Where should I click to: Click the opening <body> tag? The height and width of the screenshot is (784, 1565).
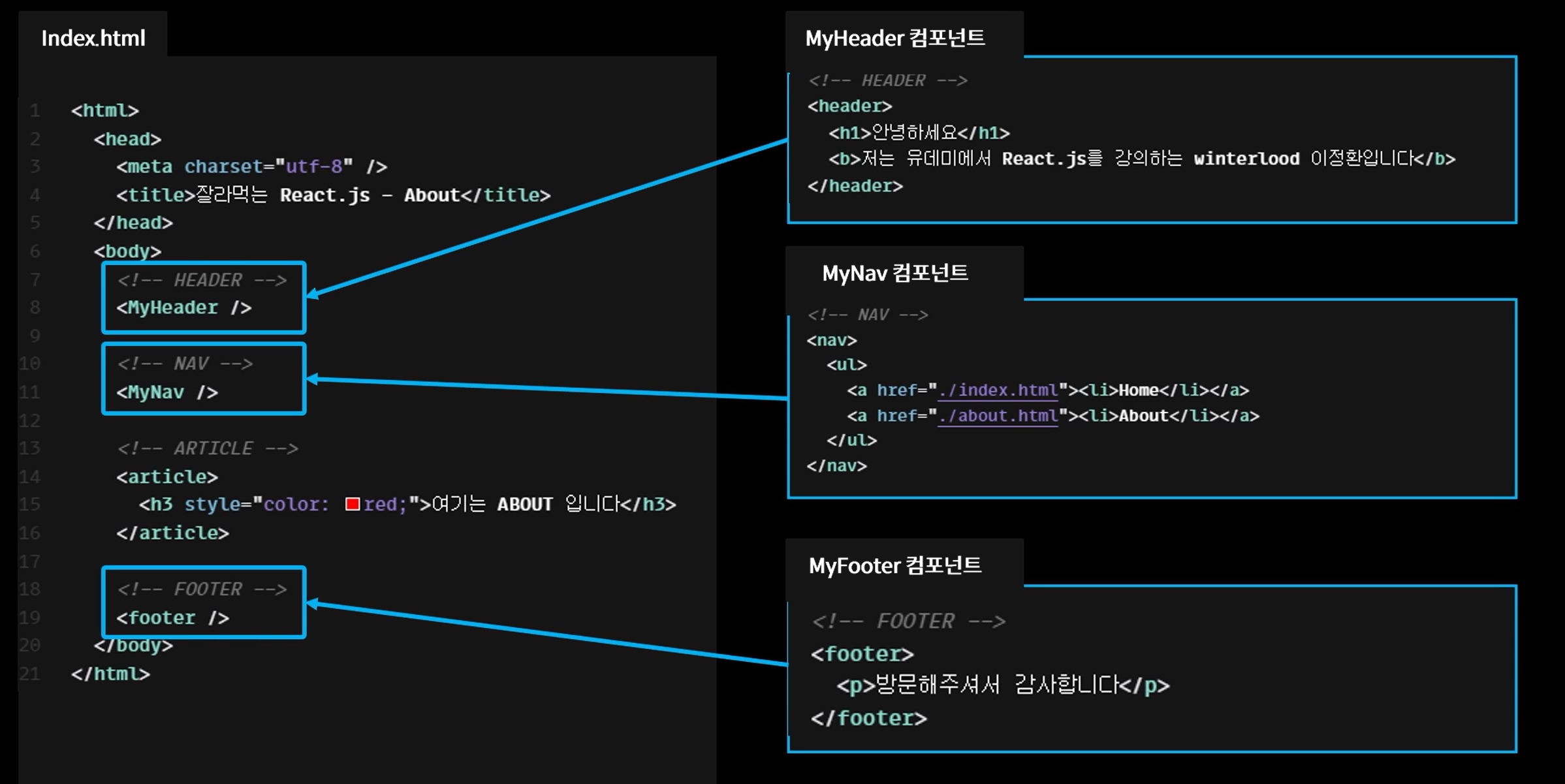coord(127,251)
